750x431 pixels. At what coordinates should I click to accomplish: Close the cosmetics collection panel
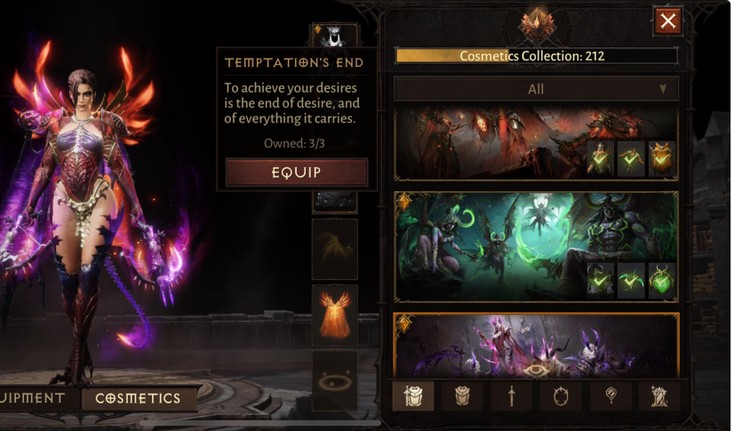668,21
